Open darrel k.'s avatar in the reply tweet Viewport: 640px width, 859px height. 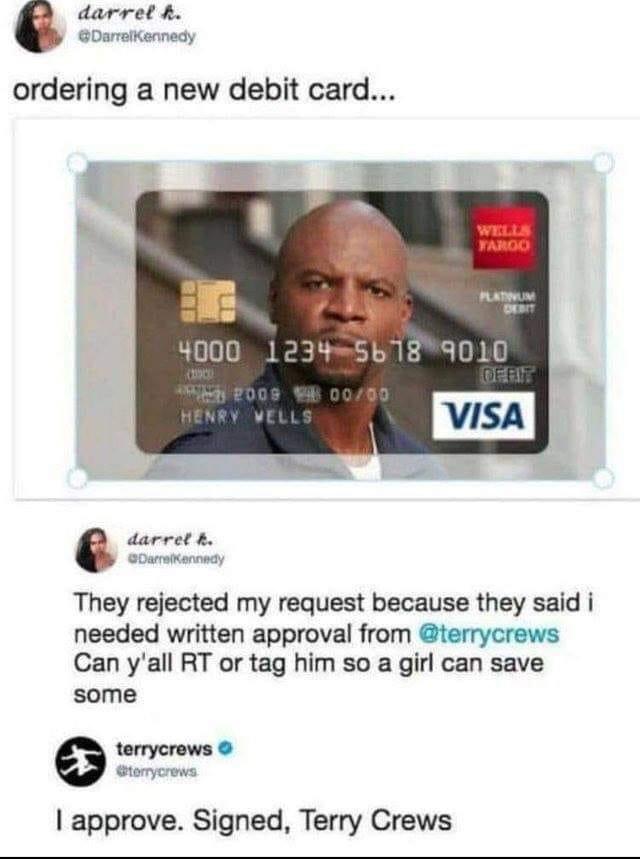click(96, 549)
